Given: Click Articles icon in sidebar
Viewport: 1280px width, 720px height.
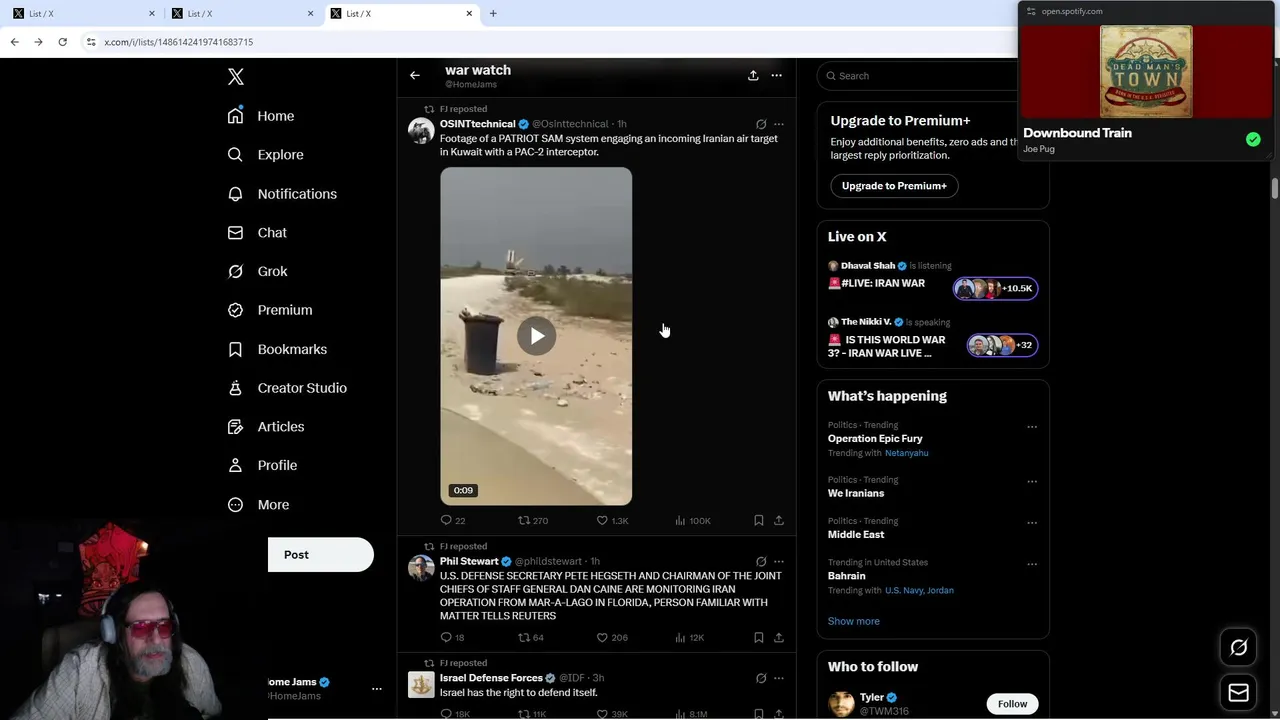Looking at the screenshot, I should (x=235, y=427).
